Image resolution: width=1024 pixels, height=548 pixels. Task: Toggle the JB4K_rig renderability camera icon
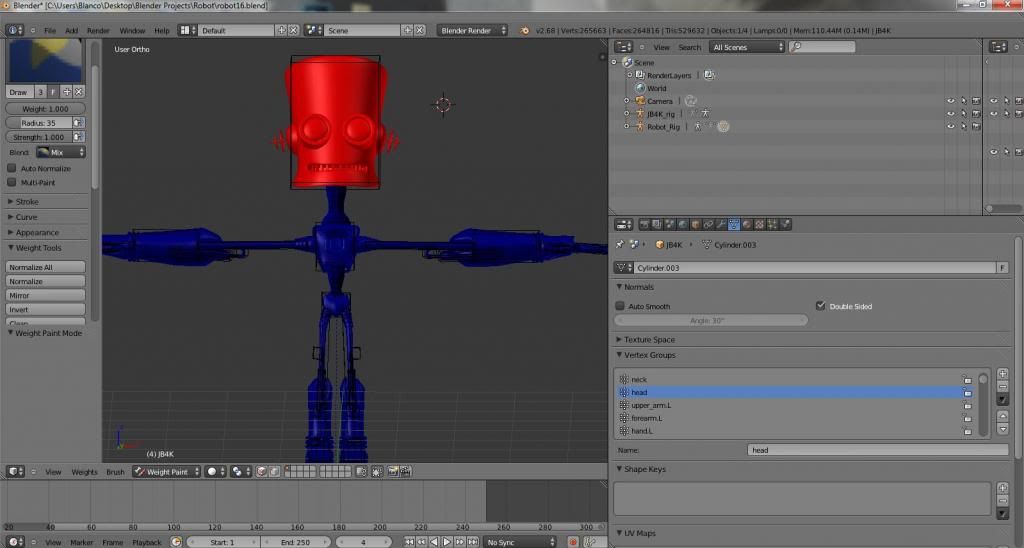(976, 114)
